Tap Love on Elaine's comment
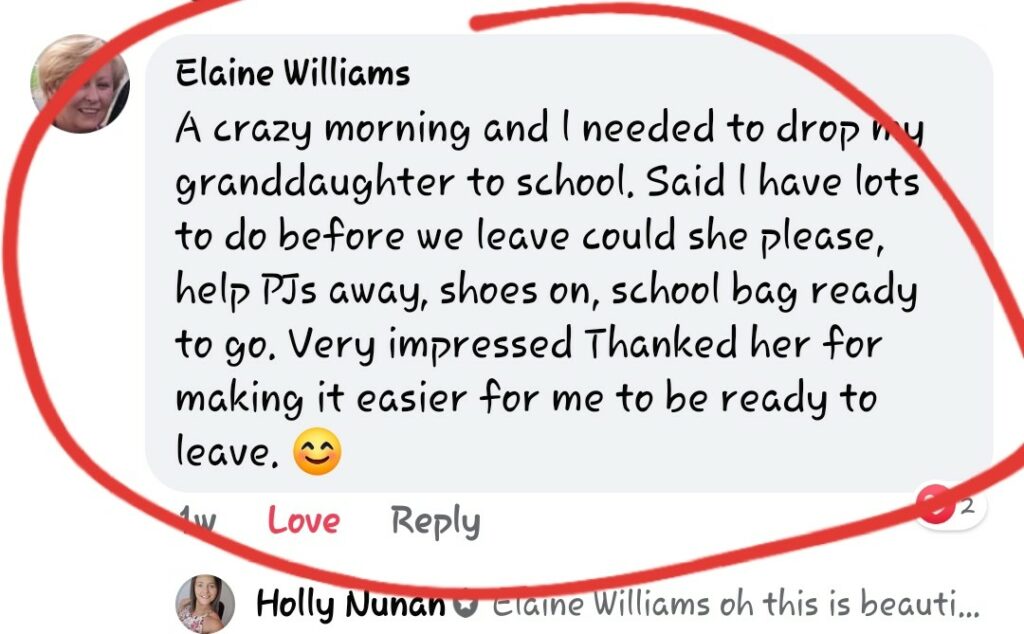The image size is (1024, 634). (304, 521)
